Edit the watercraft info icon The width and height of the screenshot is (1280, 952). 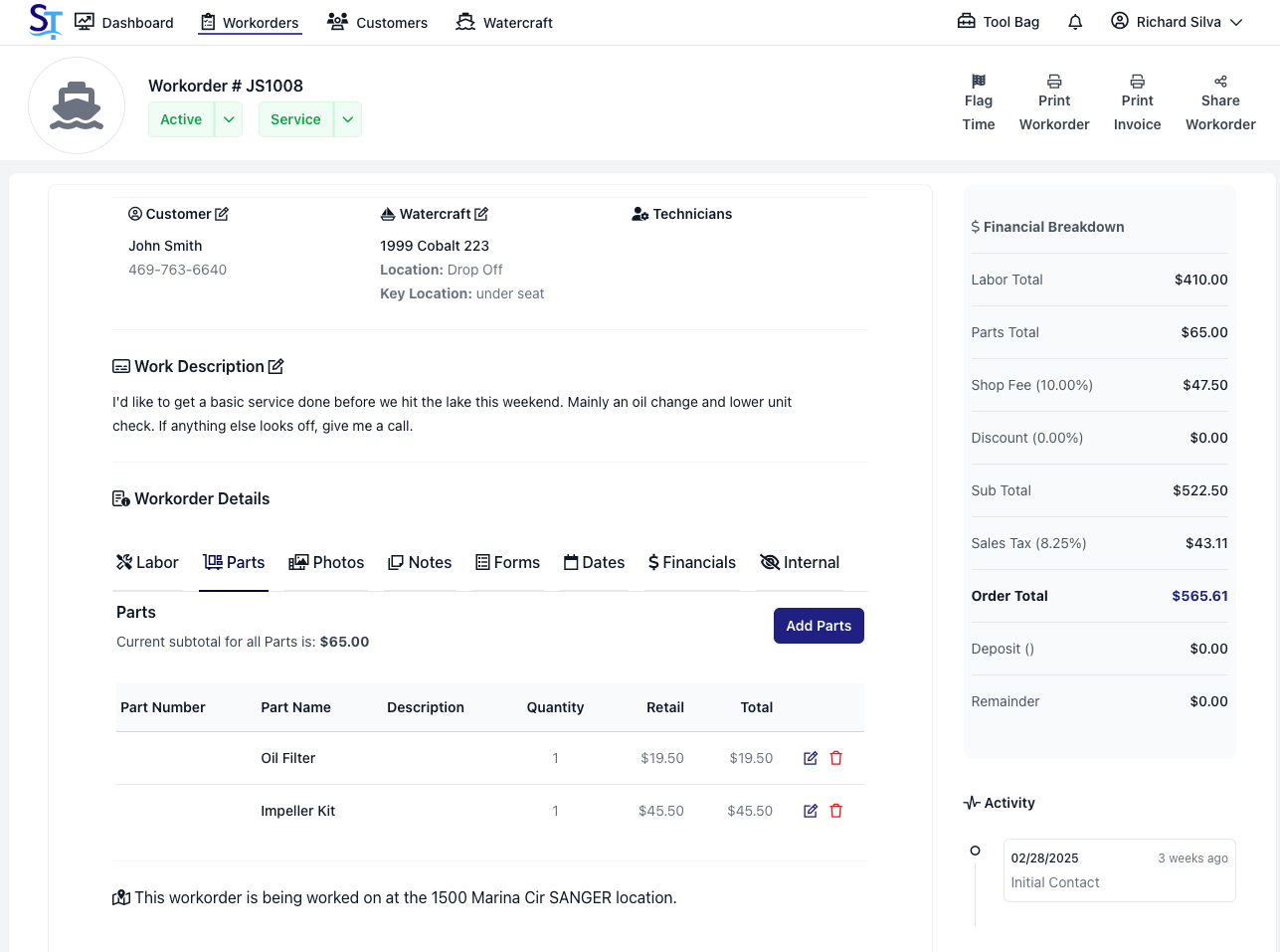[481, 214]
